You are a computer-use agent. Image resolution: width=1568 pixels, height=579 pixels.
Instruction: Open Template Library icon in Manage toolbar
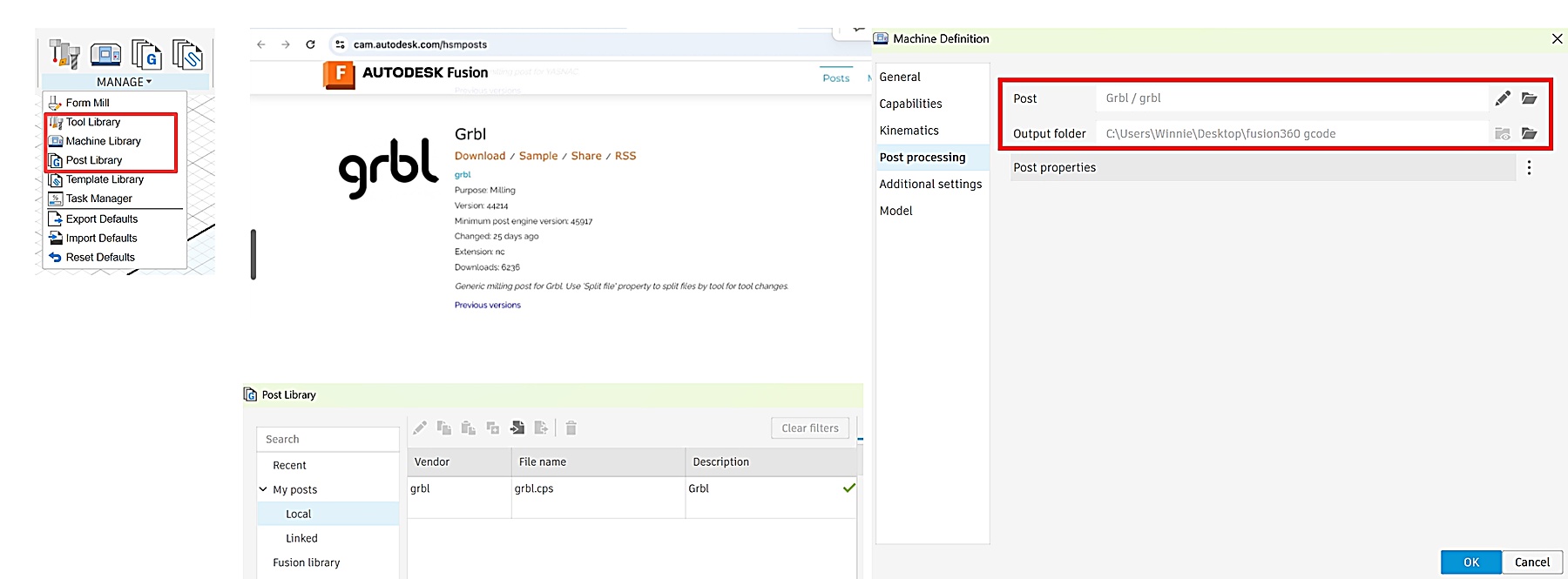[187, 54]
